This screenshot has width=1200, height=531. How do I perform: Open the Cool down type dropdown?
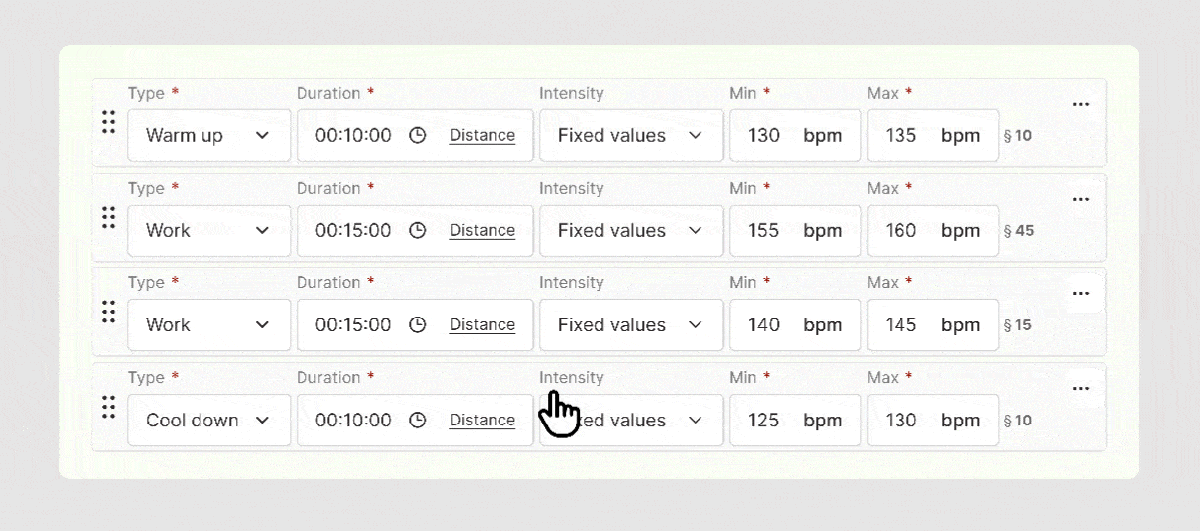pos(209,420)
